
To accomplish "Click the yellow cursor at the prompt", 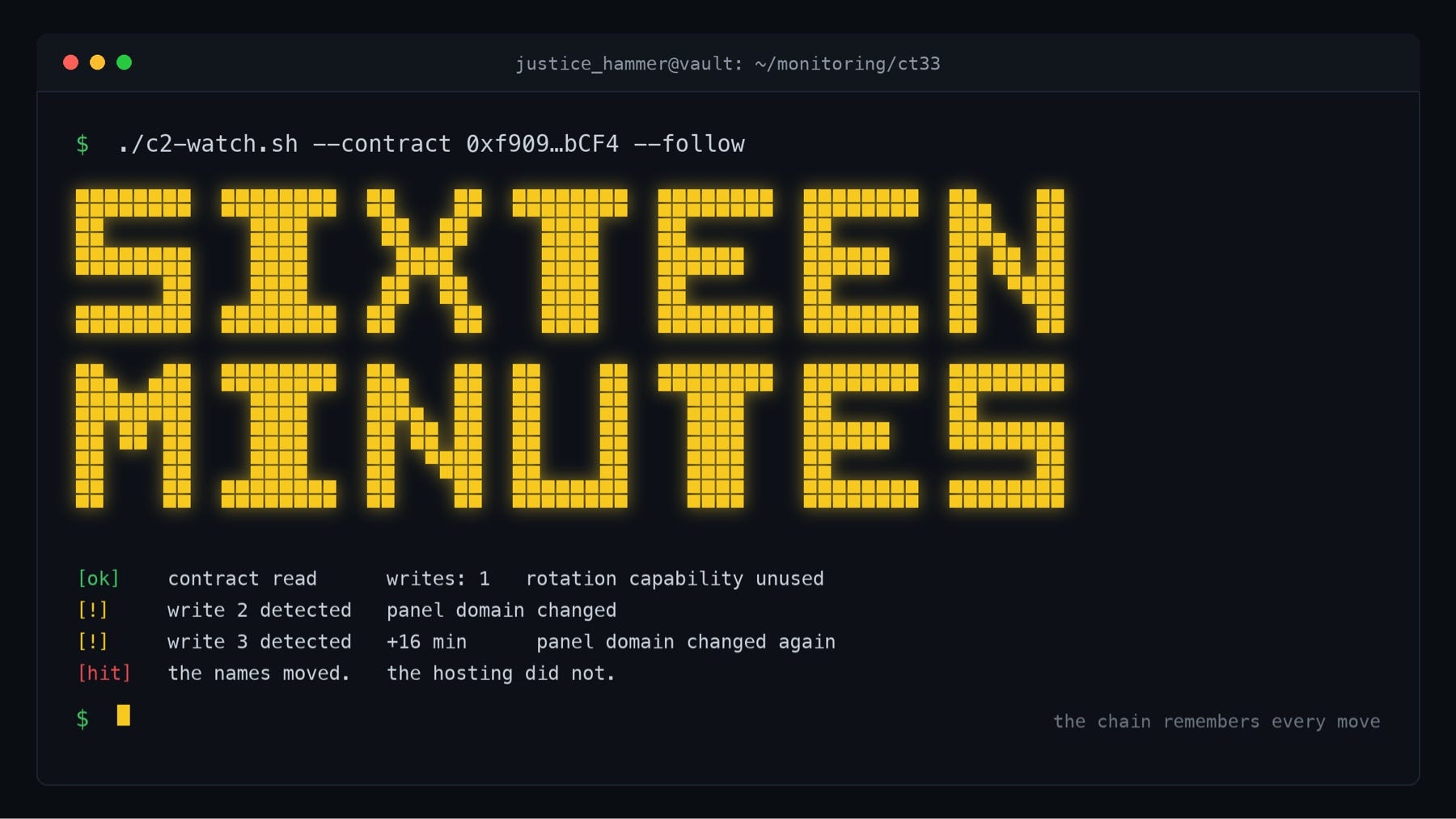I will [x=123, y=716].
